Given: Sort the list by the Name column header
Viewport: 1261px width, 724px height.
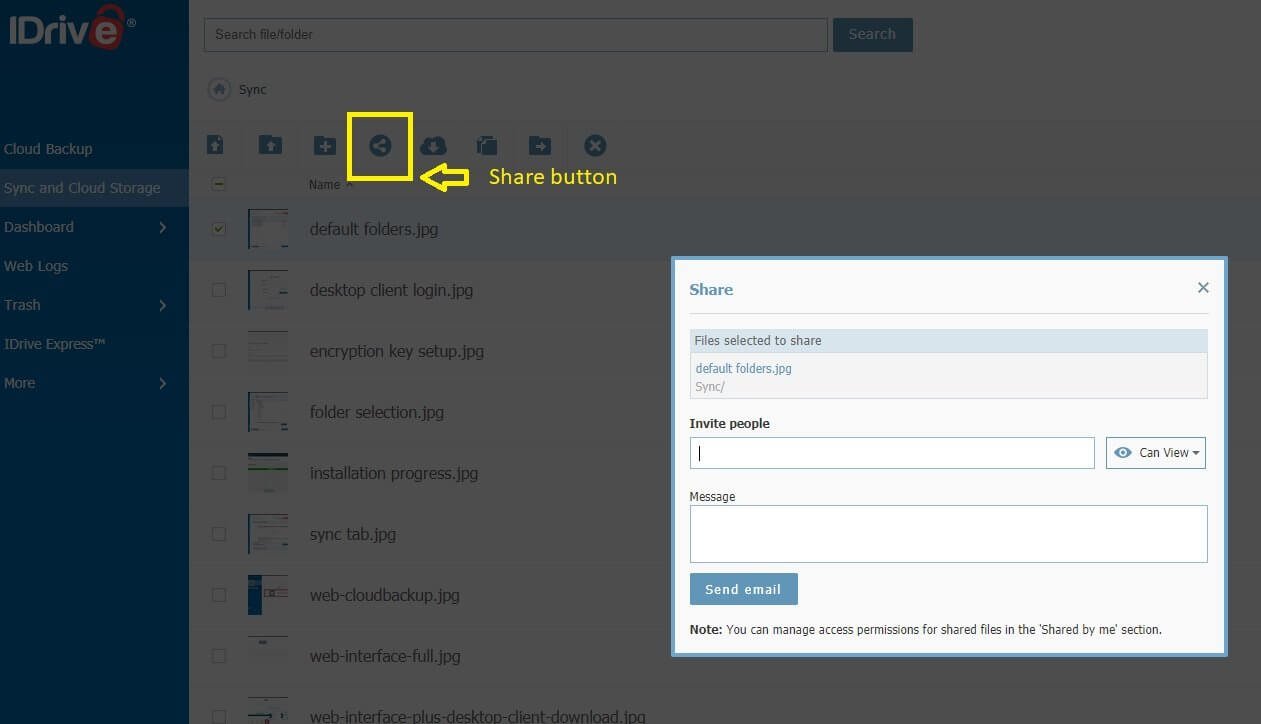Looking at the screenshot, I should [x=325, y=185].
